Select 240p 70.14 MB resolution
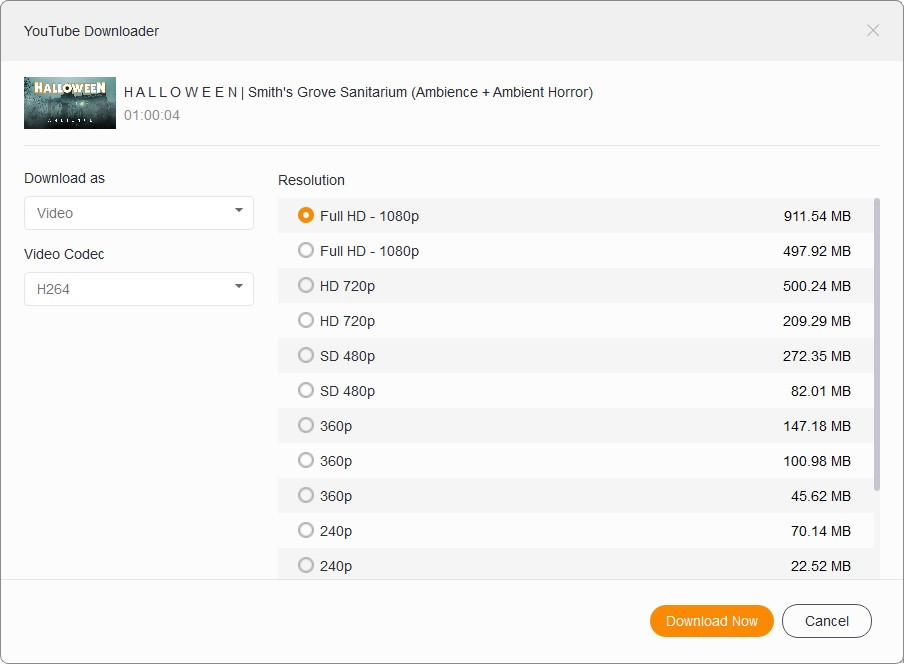Image resolution: width=904 pixels, height=664 pixels. click(306, 530)
